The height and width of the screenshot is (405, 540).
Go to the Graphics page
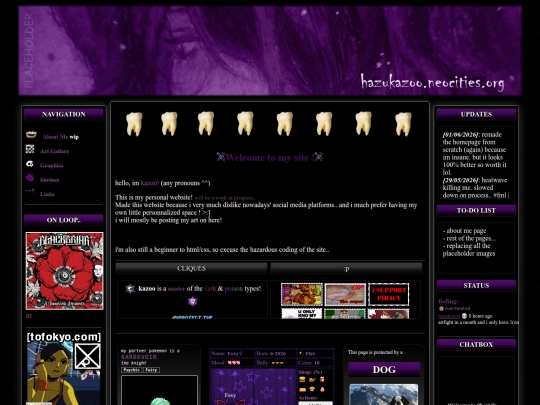click(51, 166)
